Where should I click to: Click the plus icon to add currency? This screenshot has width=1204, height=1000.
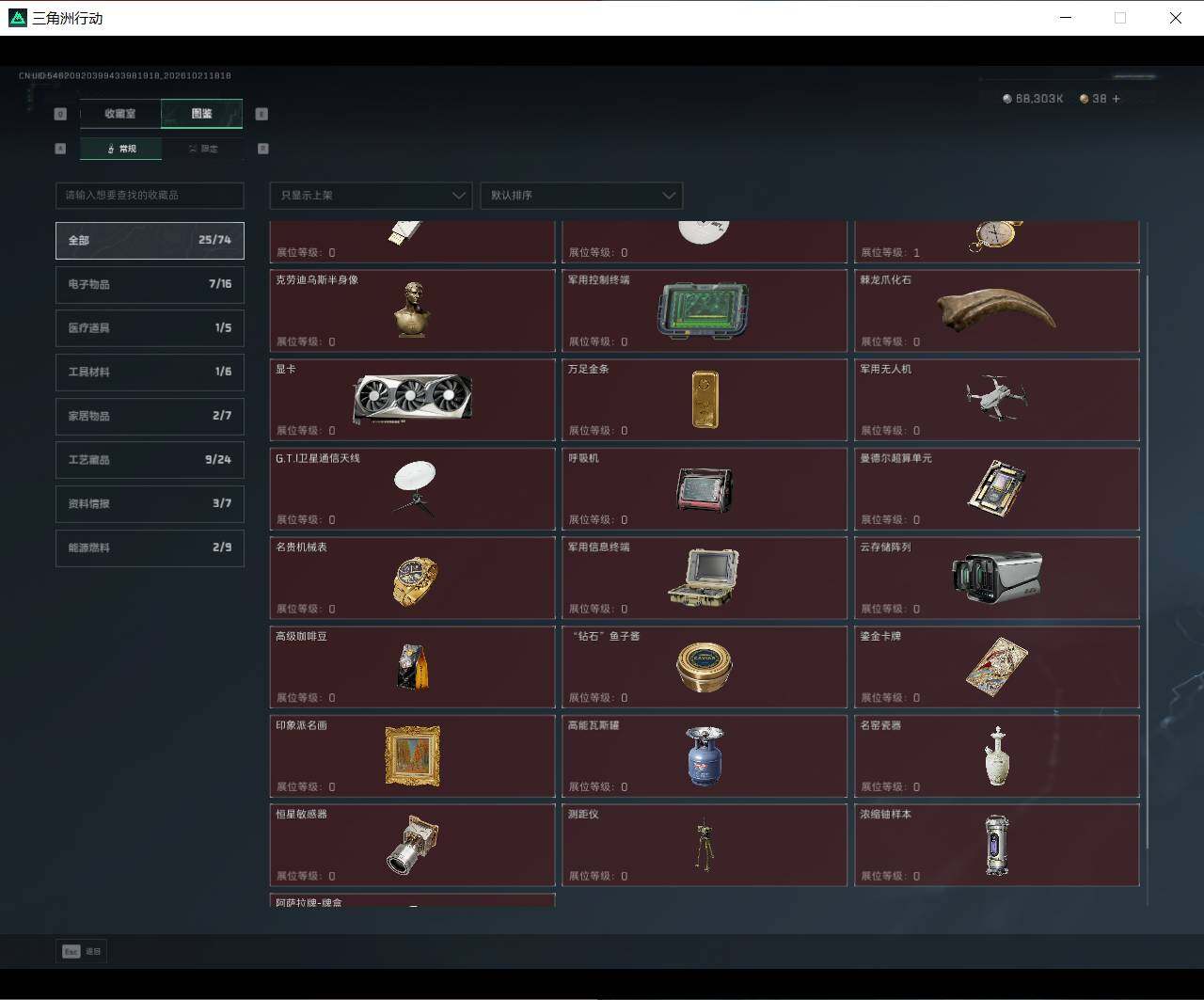click(1117, 99)
